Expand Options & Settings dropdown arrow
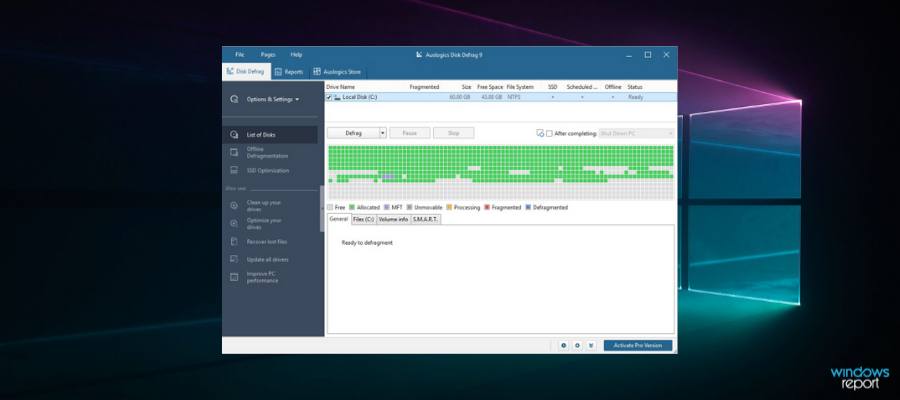 [x=297, y=100]
